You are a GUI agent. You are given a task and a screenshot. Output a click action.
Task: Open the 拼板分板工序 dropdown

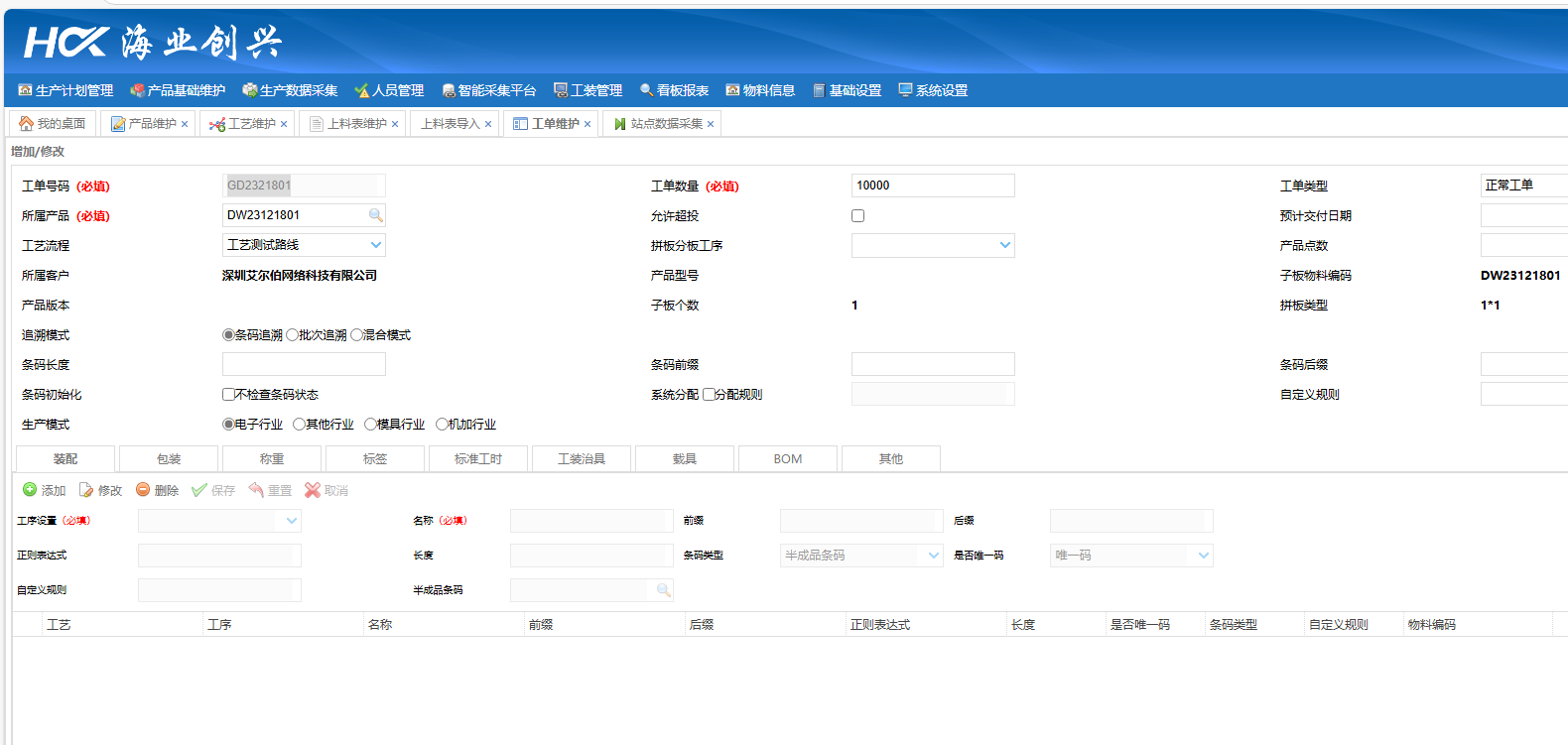tap(1005, 245)
